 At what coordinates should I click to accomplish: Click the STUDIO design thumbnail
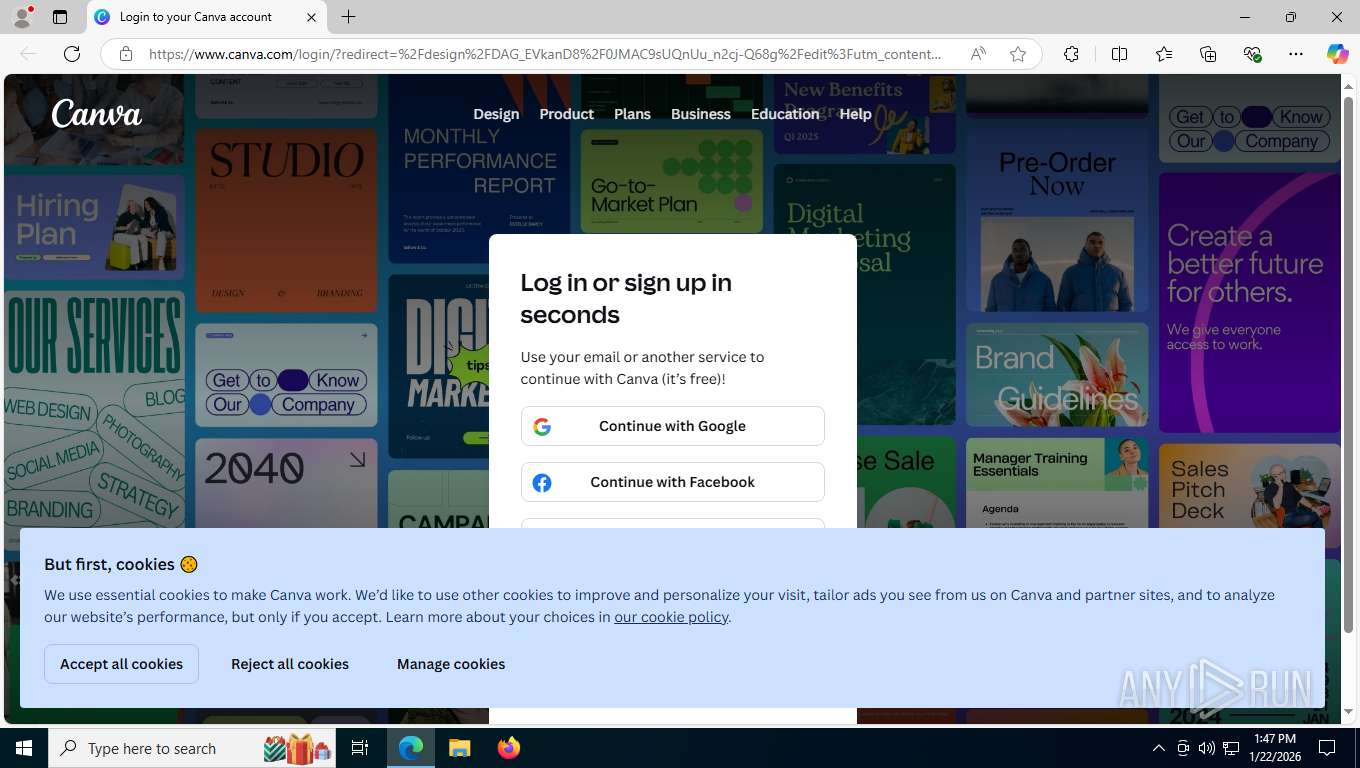(x=286, y=220)
